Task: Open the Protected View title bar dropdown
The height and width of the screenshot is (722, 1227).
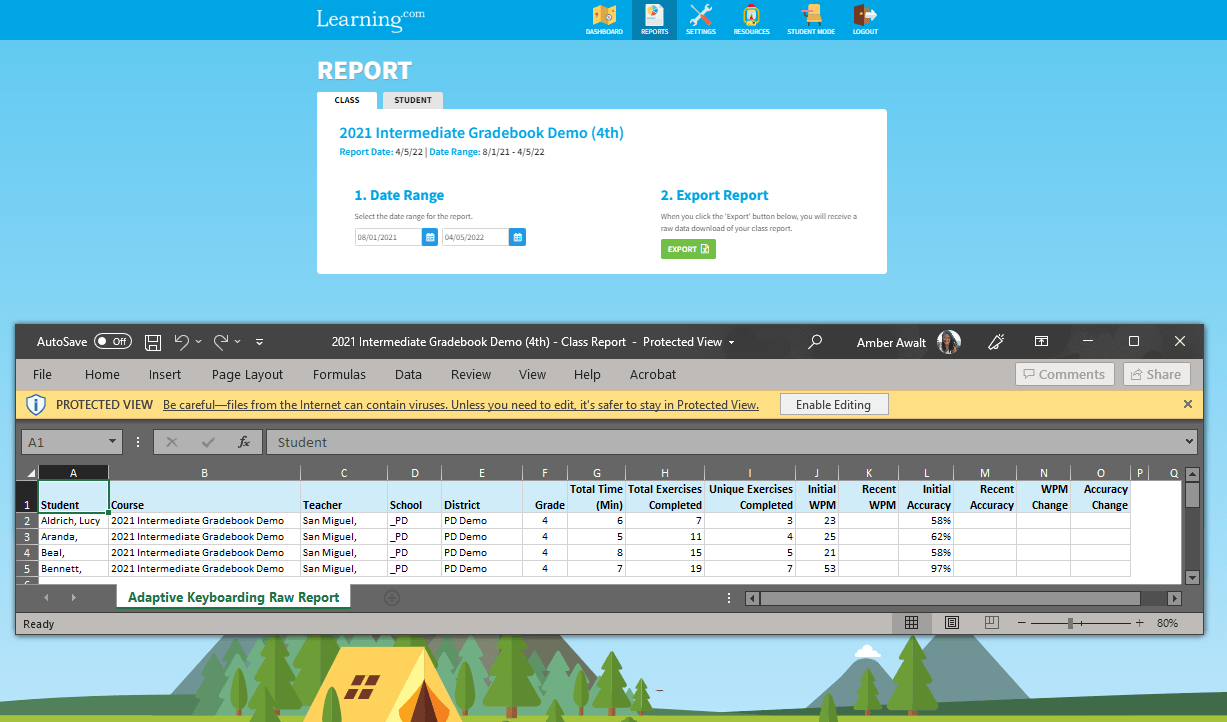Action: [x=733, y=341]
